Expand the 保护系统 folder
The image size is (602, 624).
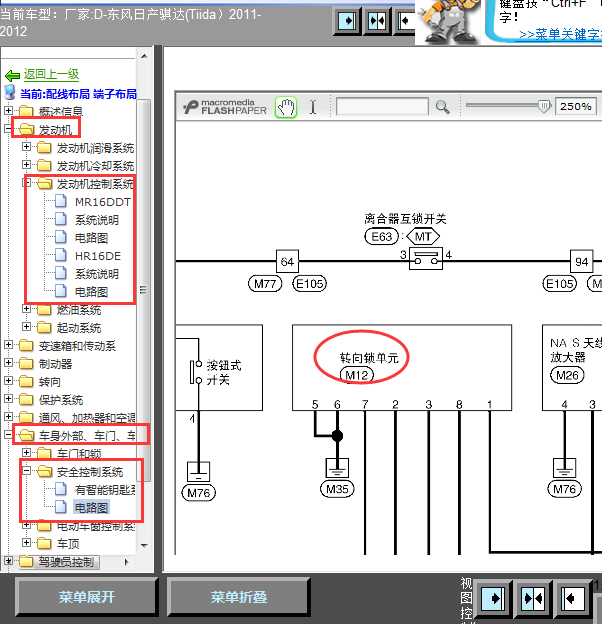[8, 398]
